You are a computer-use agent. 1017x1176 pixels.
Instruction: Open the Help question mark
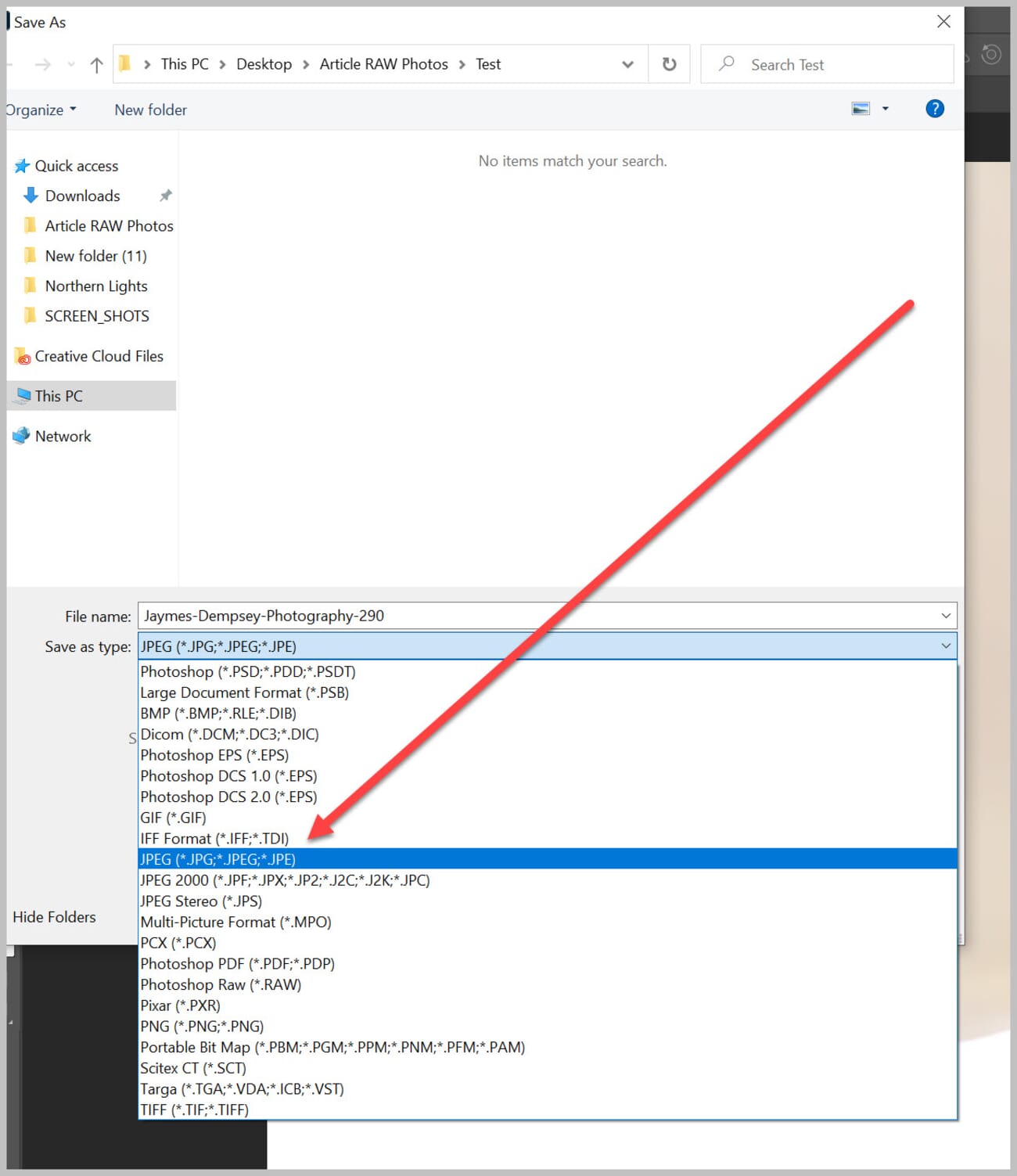click(934, 109)
